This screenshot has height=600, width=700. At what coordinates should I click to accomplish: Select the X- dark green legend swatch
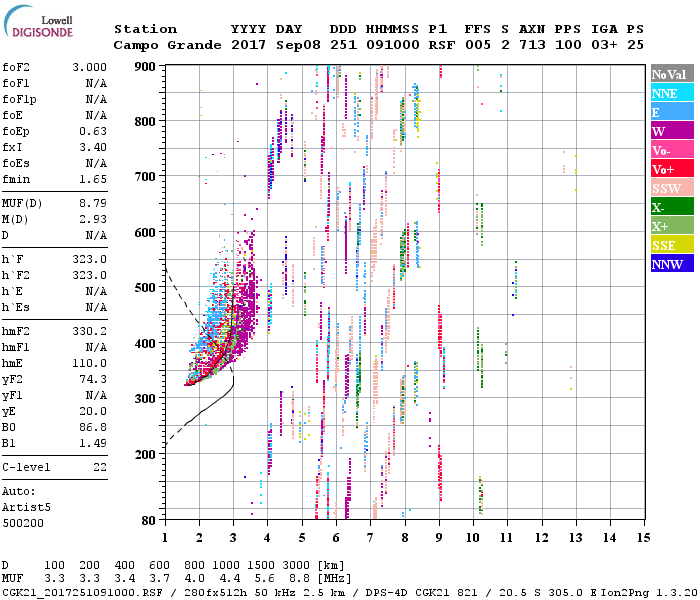(x=672, y=207)
